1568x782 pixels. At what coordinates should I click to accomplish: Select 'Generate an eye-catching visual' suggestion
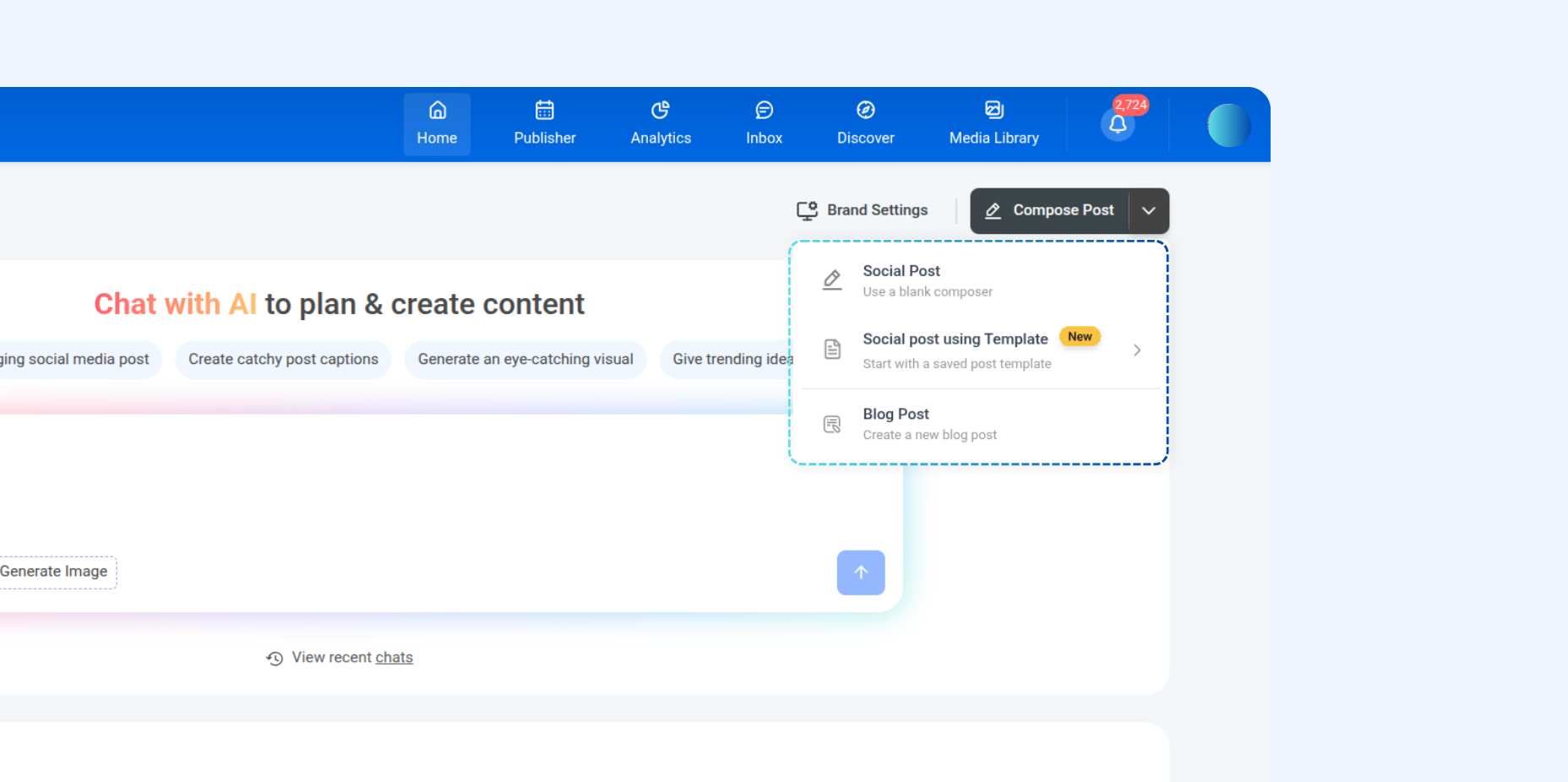pyautogui.click(x=525, y=360)
